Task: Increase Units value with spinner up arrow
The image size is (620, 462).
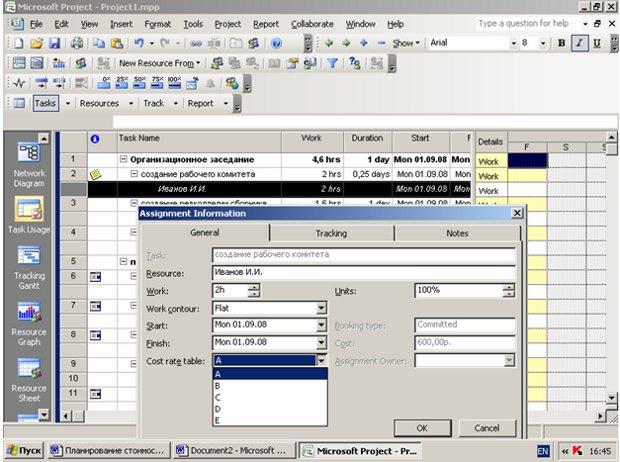Action: tap(509, 287)
